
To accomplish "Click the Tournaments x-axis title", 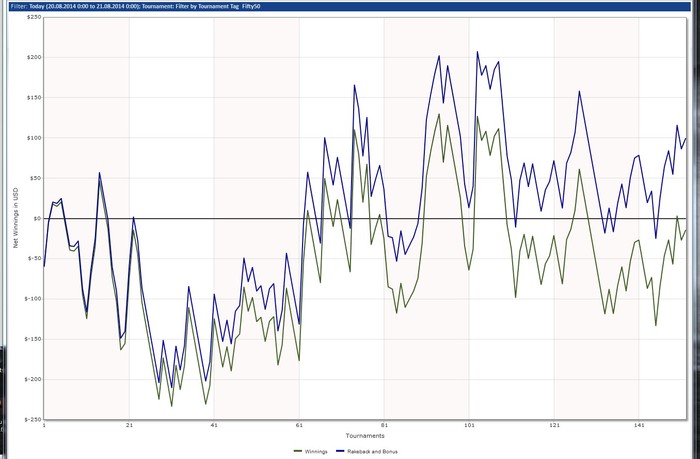I will click(x=365, y=435).
